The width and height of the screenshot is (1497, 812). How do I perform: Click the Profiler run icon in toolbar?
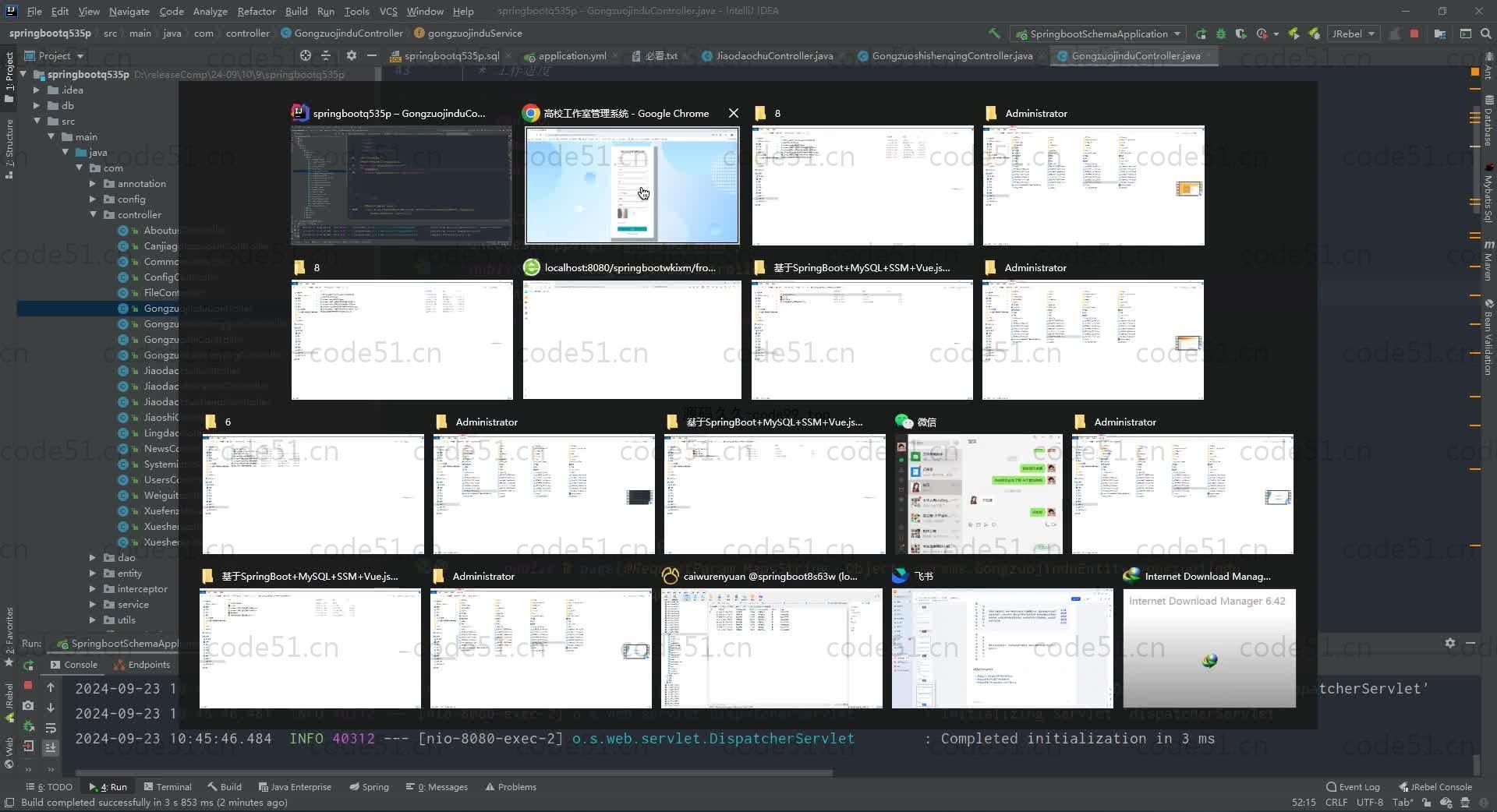pyautogui.click(x=1262, y=34)
